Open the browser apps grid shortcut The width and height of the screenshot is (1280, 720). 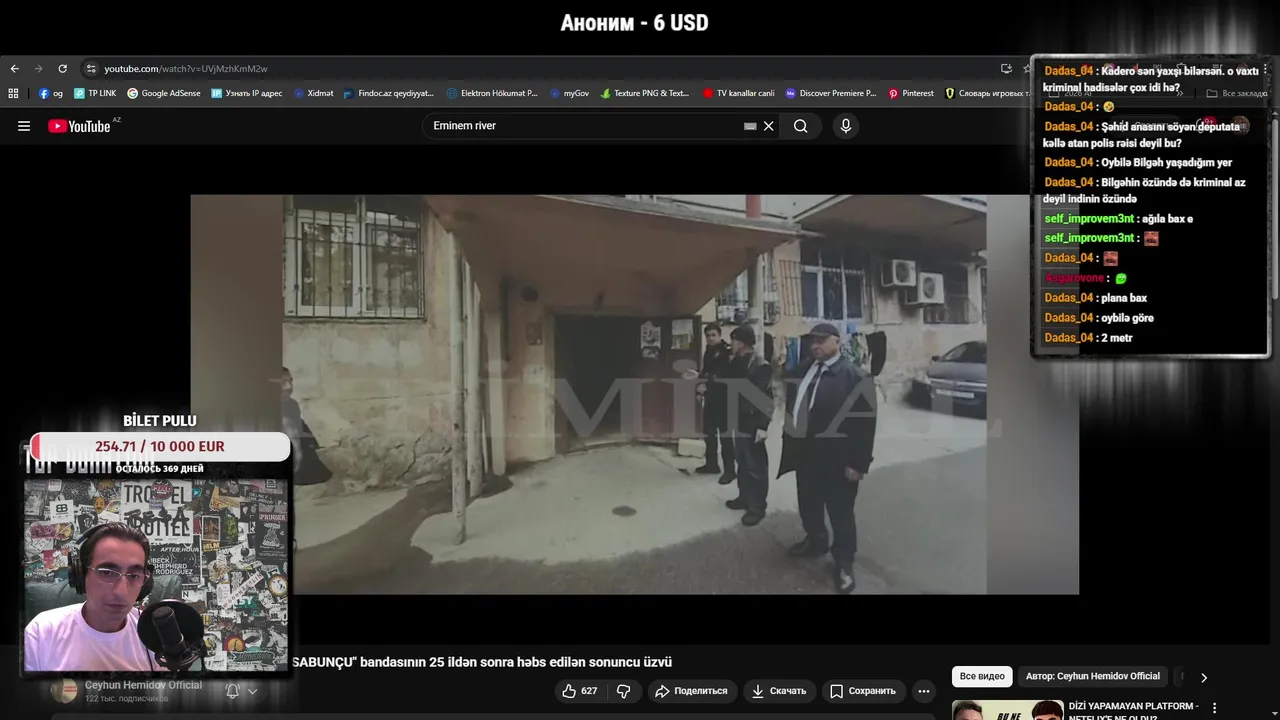(x=13, y=93)
